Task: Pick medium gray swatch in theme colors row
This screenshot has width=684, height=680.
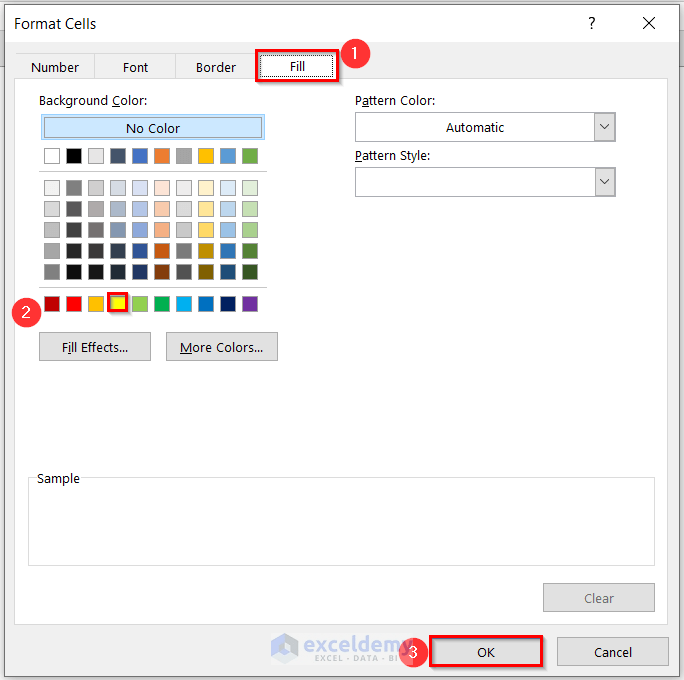Action: click(x=184, y=156)
